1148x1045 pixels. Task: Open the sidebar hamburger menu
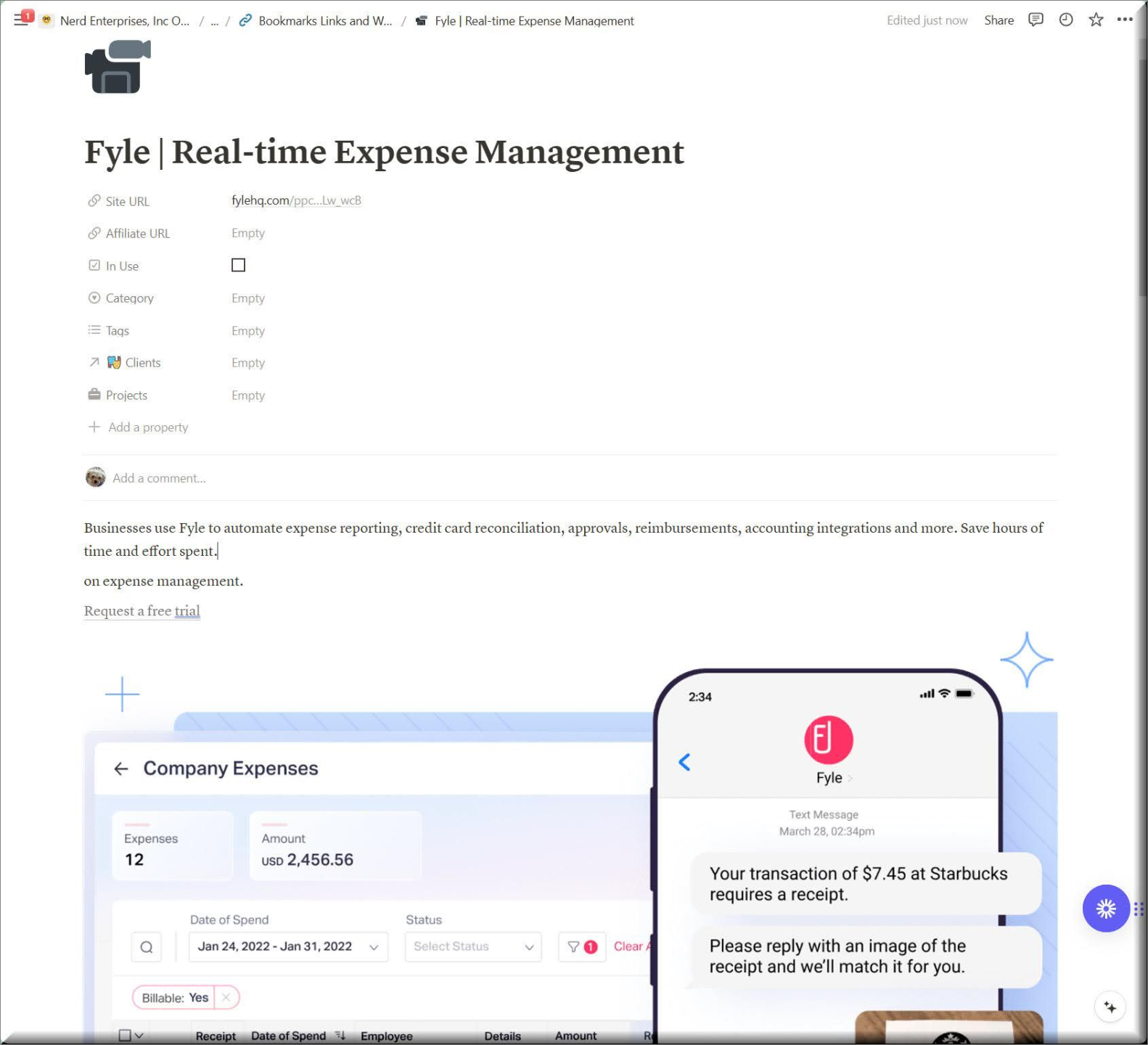(20, 20)
